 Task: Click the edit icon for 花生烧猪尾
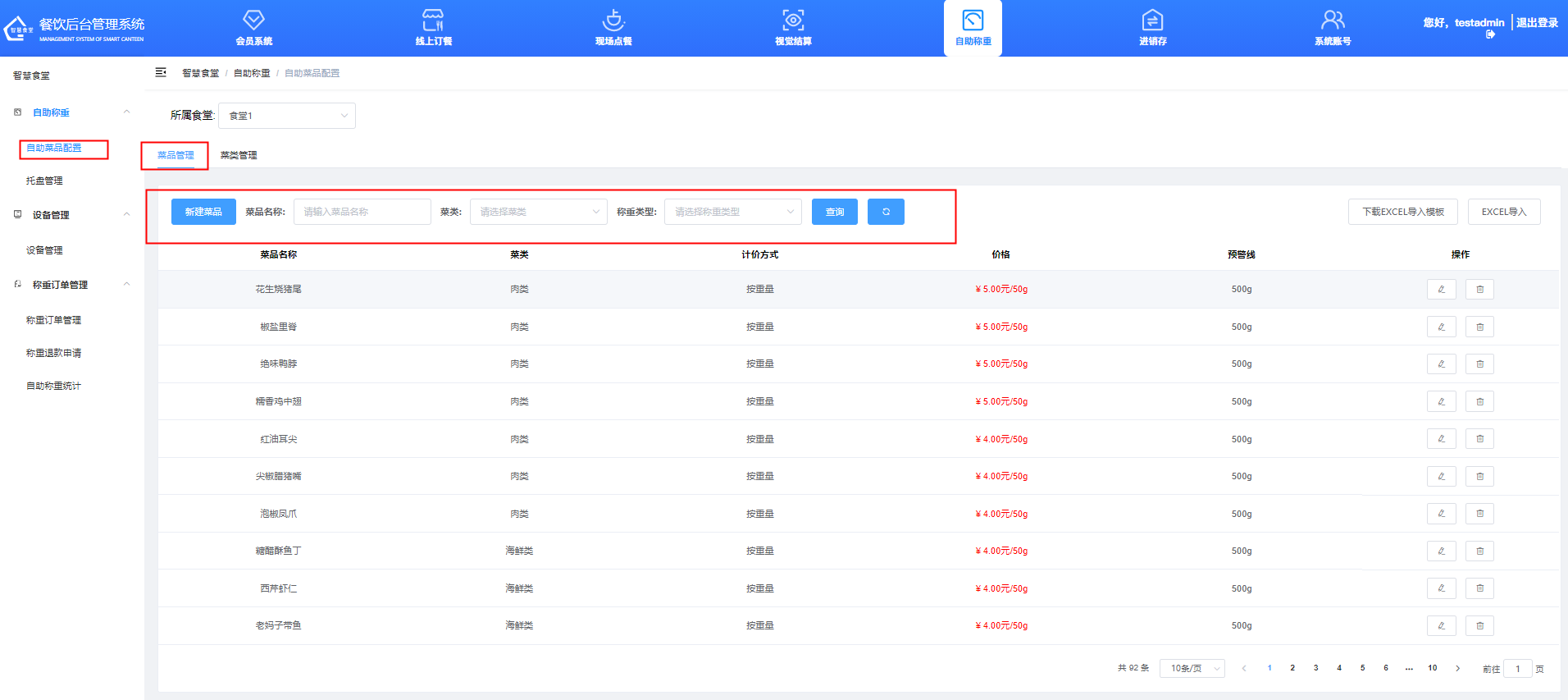pyautogui.click(x=1441, y=290)
